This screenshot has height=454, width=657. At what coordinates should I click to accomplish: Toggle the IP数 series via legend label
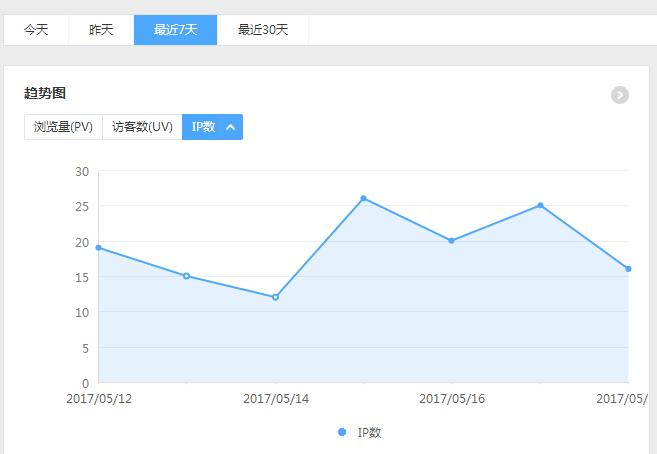coord(369,433)
